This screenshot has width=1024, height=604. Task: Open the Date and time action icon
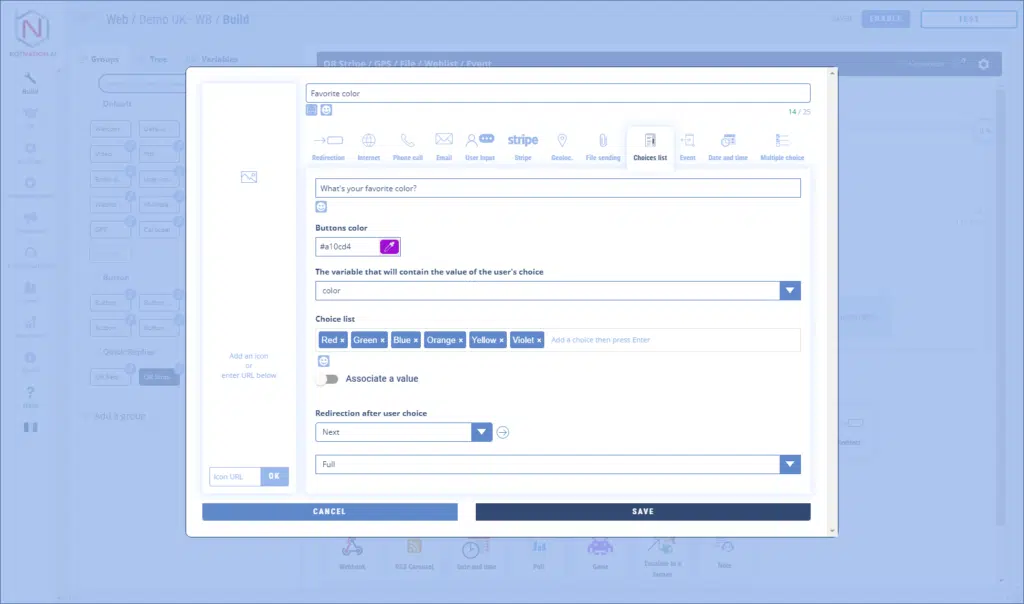pos(728,141)
